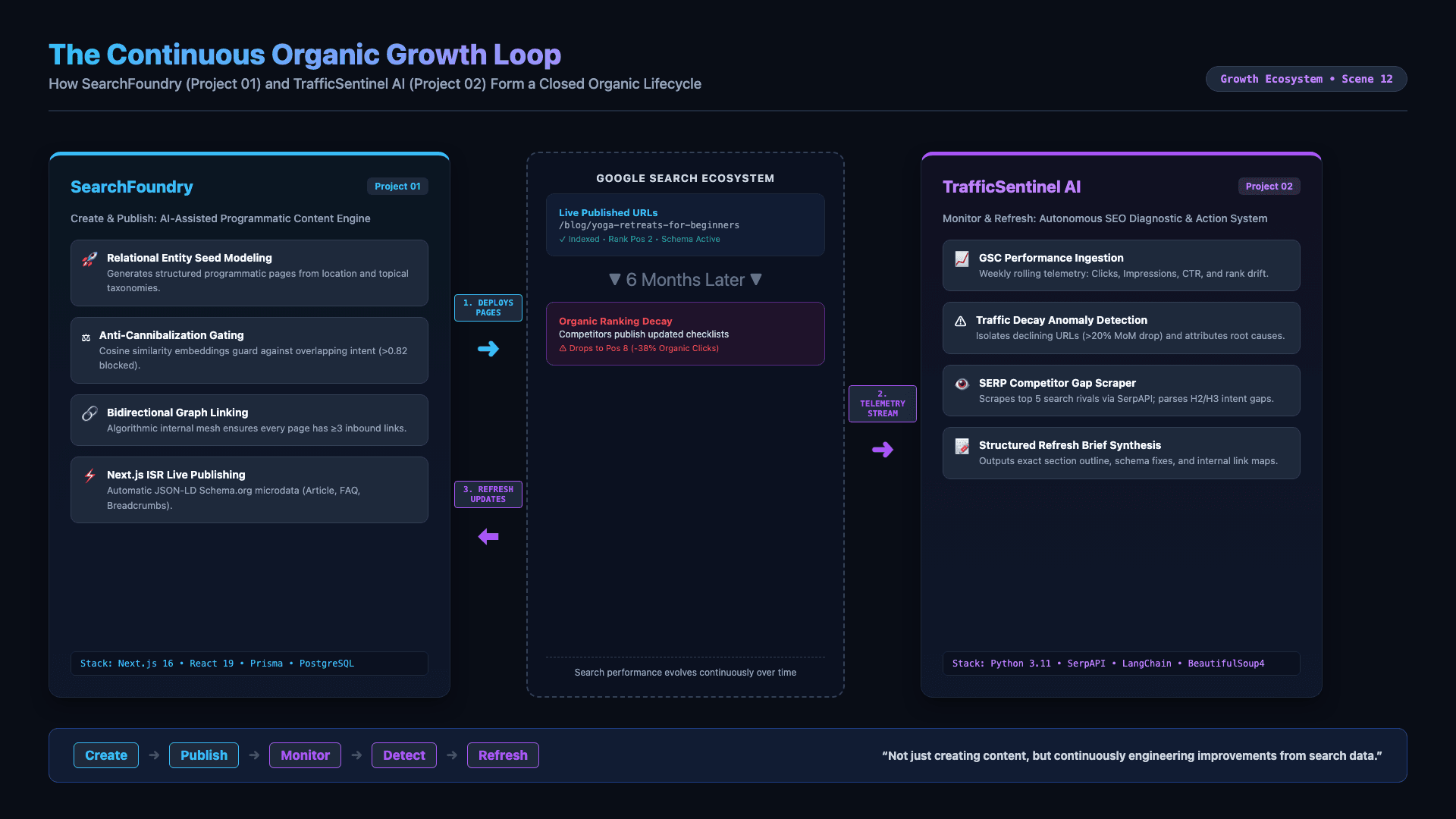Click the 3. Refresh Updates label box

488,494
